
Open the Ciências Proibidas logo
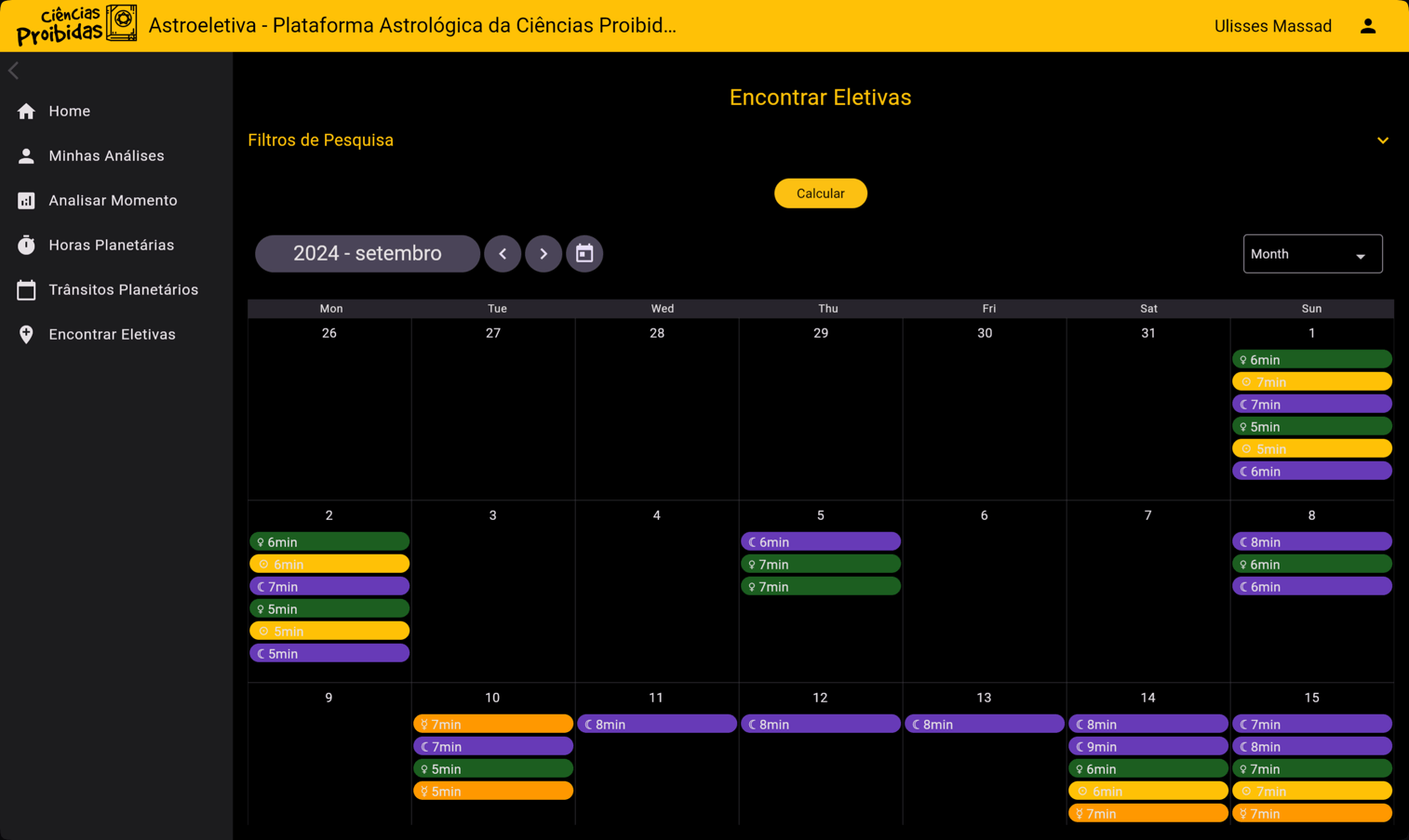point(76,25)
